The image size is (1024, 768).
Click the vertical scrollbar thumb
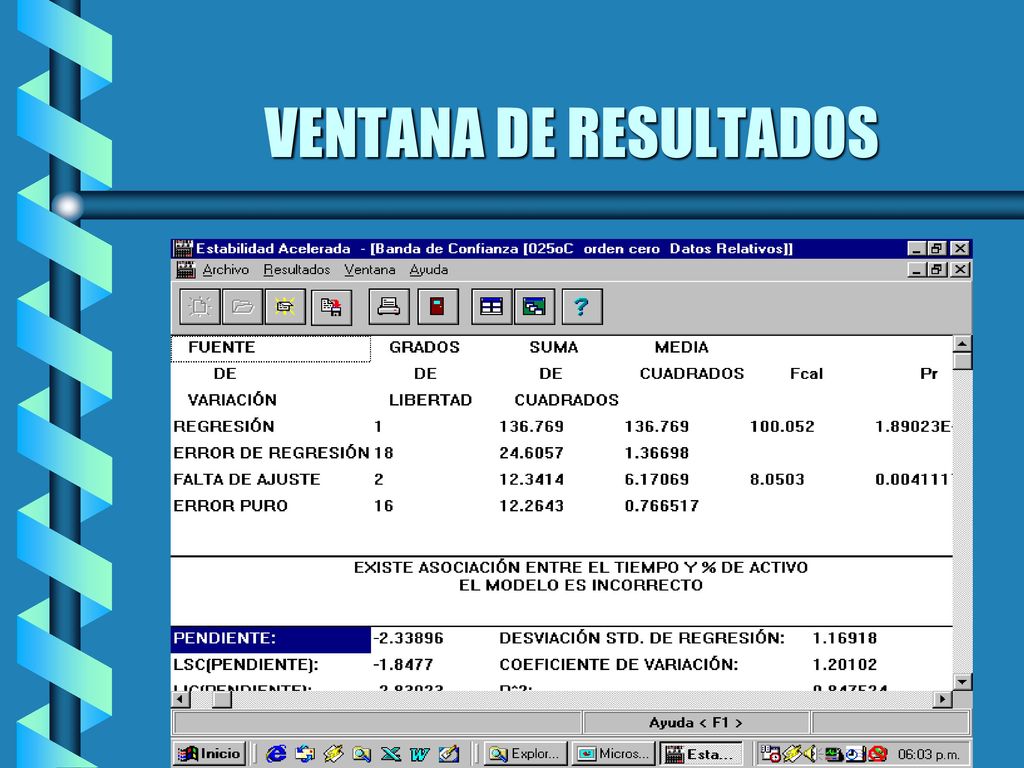point(962,361)
